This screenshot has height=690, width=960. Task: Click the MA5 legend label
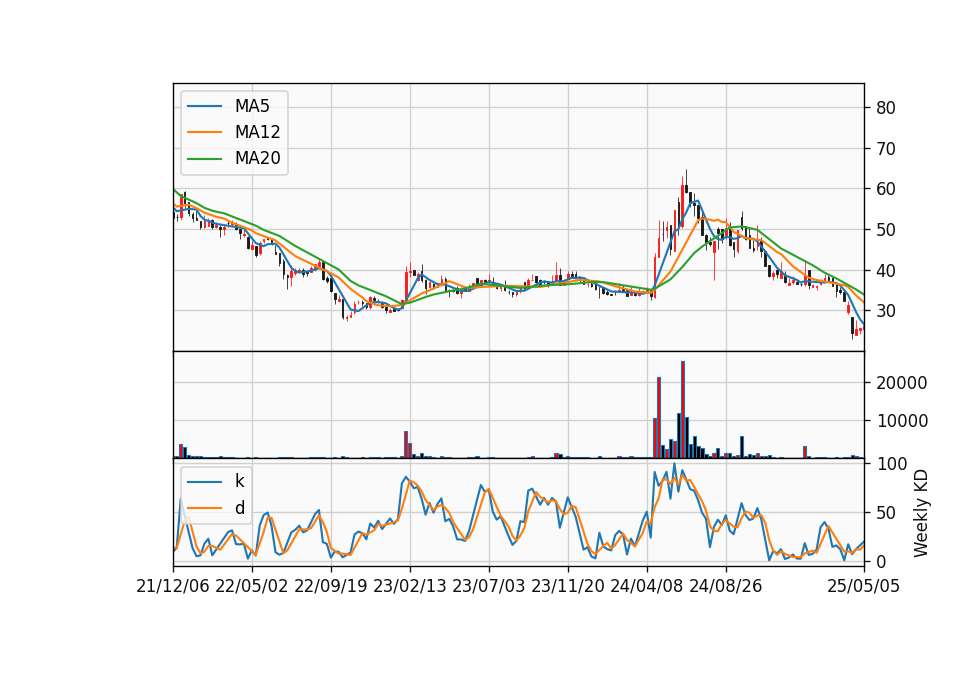[252, 106]
